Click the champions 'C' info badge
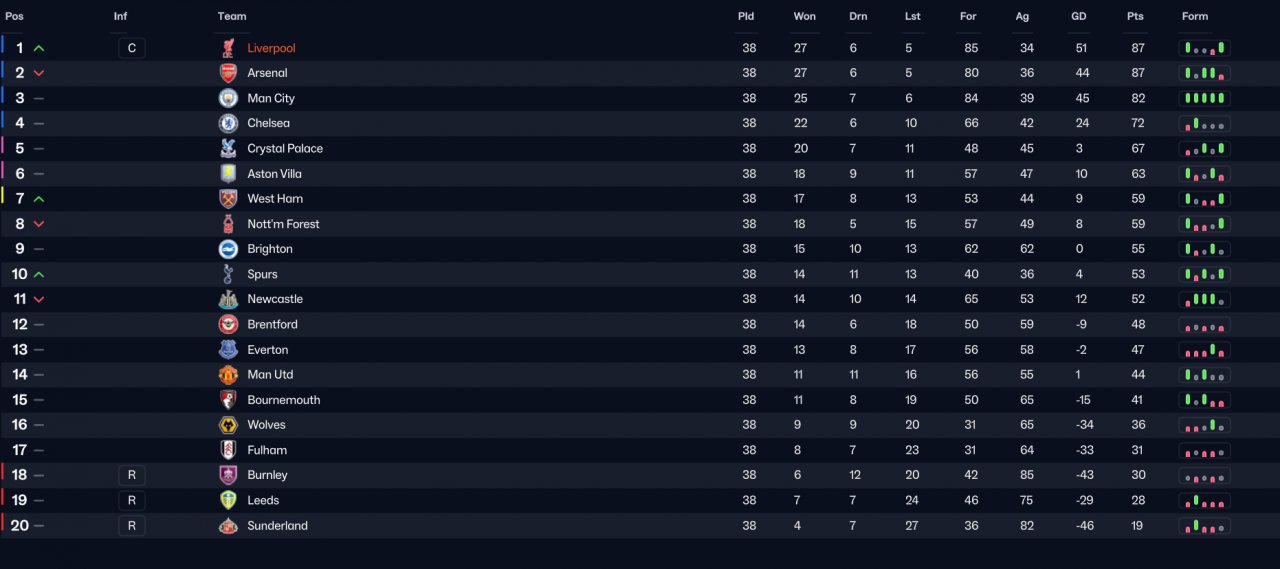 click(131, 48)
